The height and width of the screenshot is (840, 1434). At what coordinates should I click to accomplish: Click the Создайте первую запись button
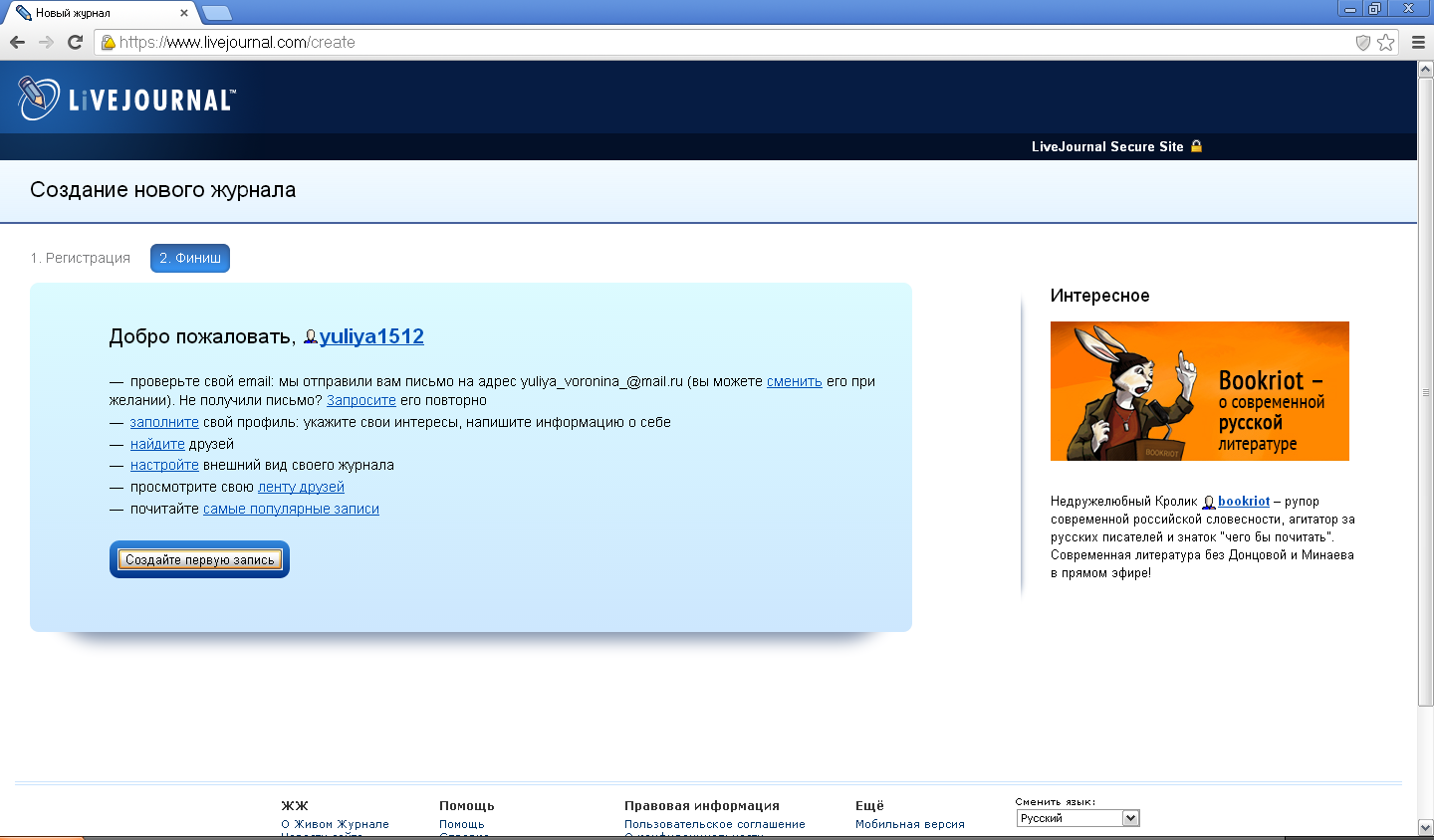click(x=199, y=559)
